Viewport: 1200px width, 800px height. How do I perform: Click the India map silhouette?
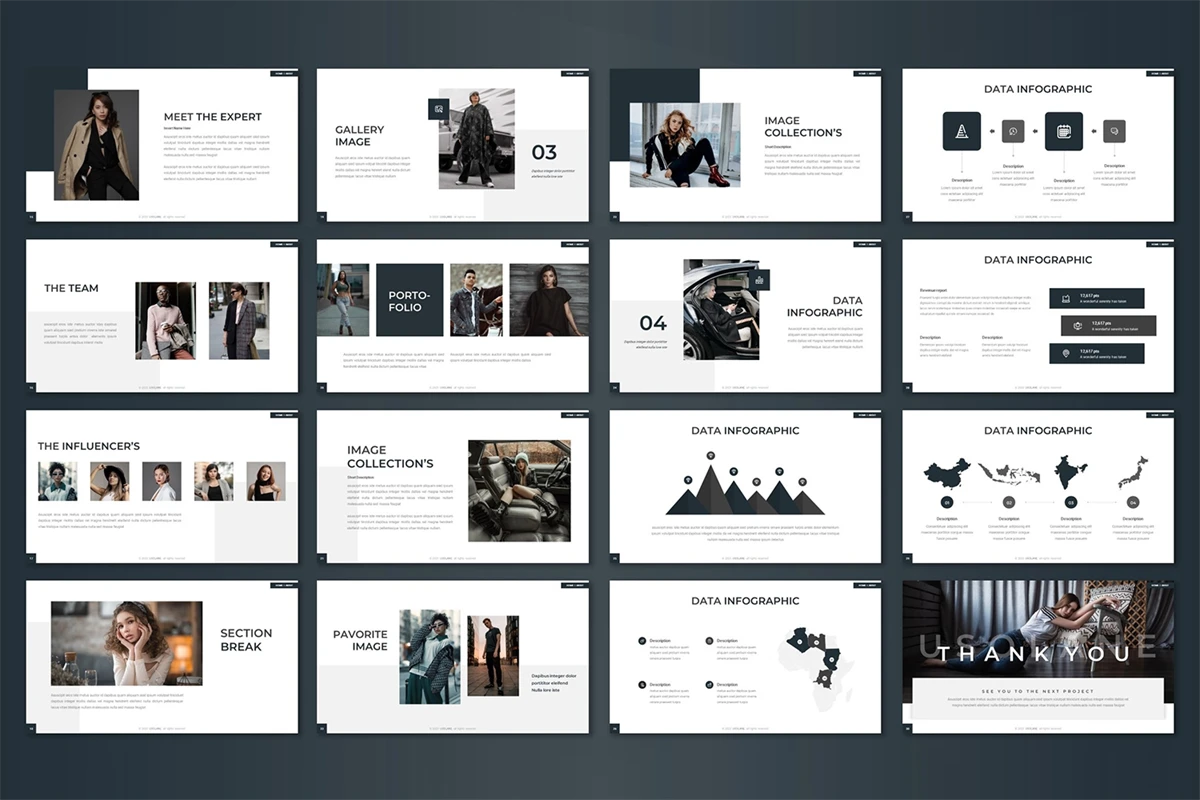(x=1070, y=471)
